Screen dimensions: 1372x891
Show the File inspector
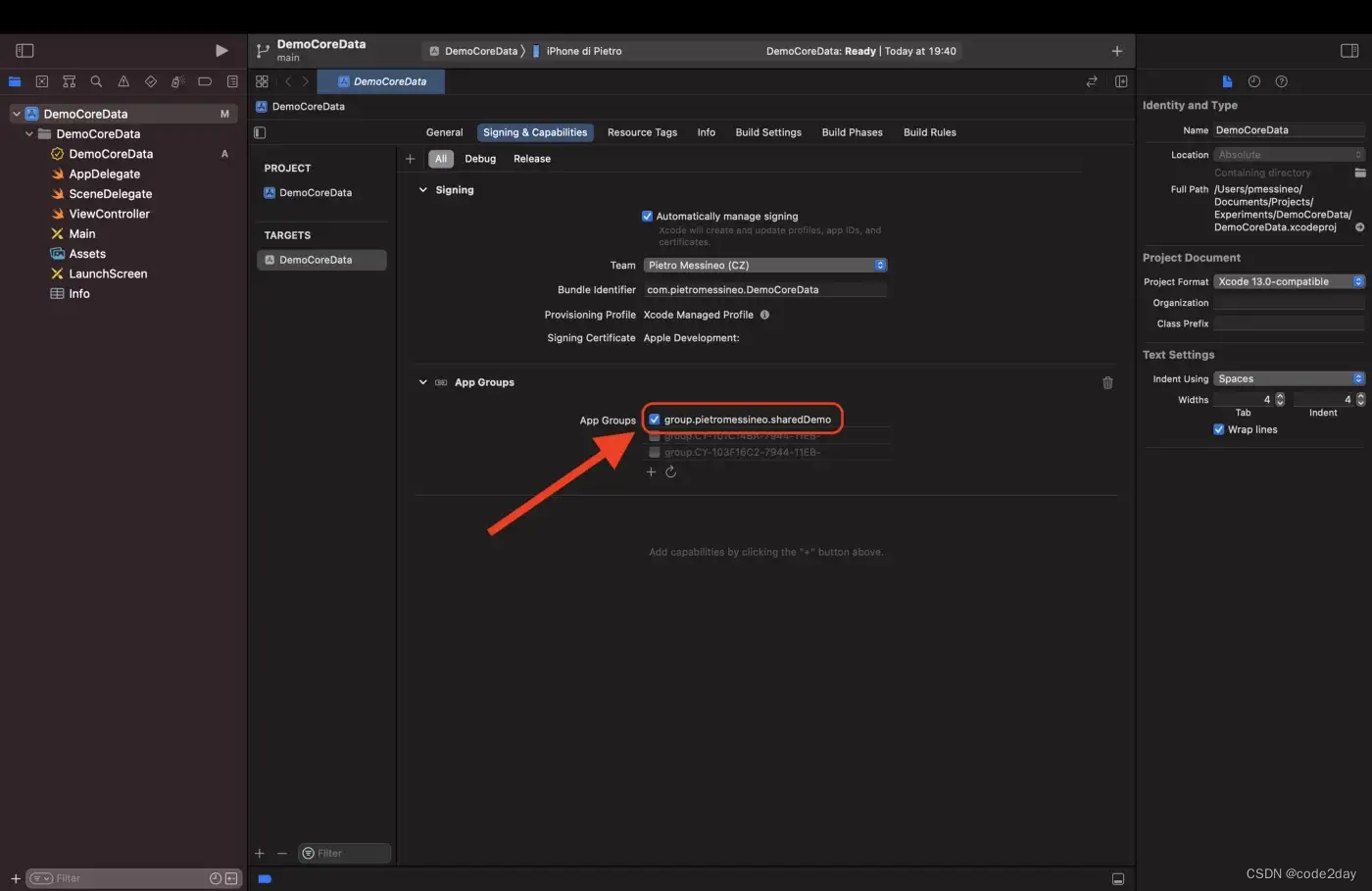(1227, 81)
